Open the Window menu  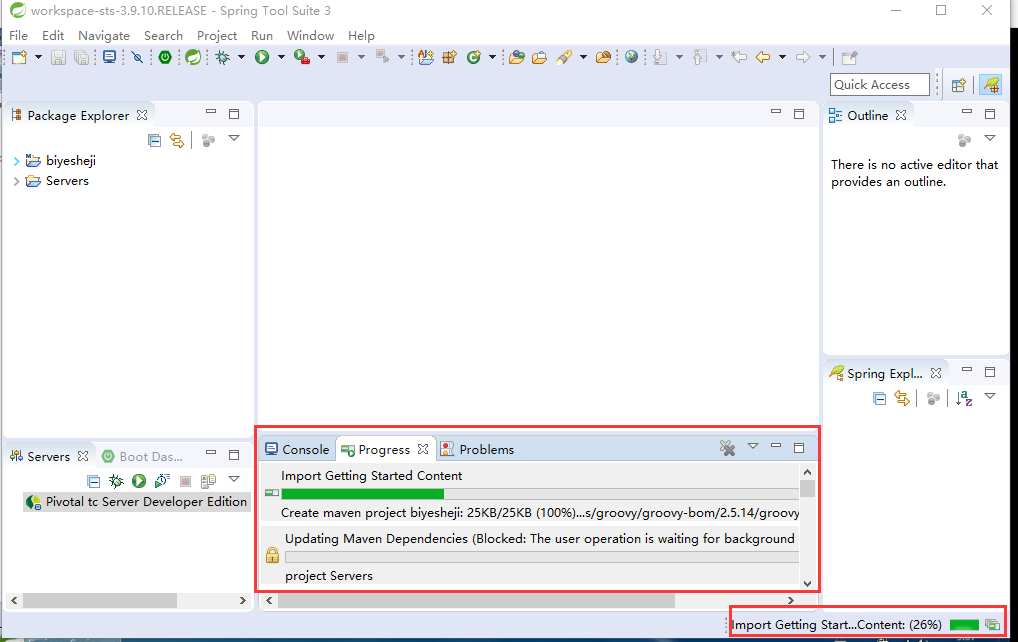[x=310, y=36]
